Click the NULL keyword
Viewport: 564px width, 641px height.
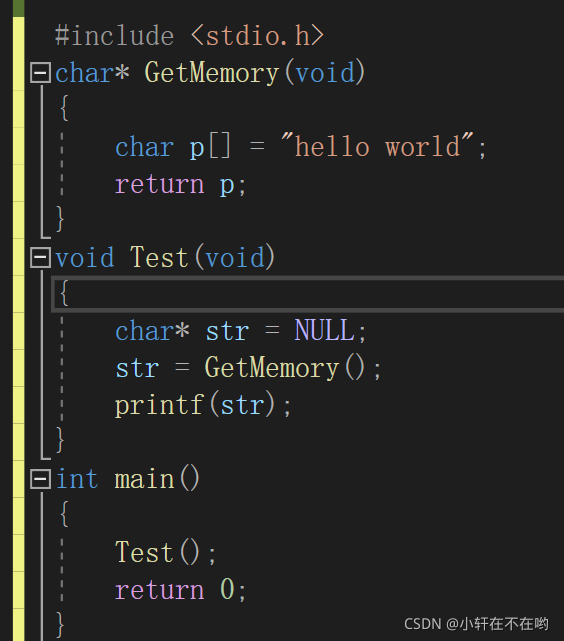pos(325,330)
